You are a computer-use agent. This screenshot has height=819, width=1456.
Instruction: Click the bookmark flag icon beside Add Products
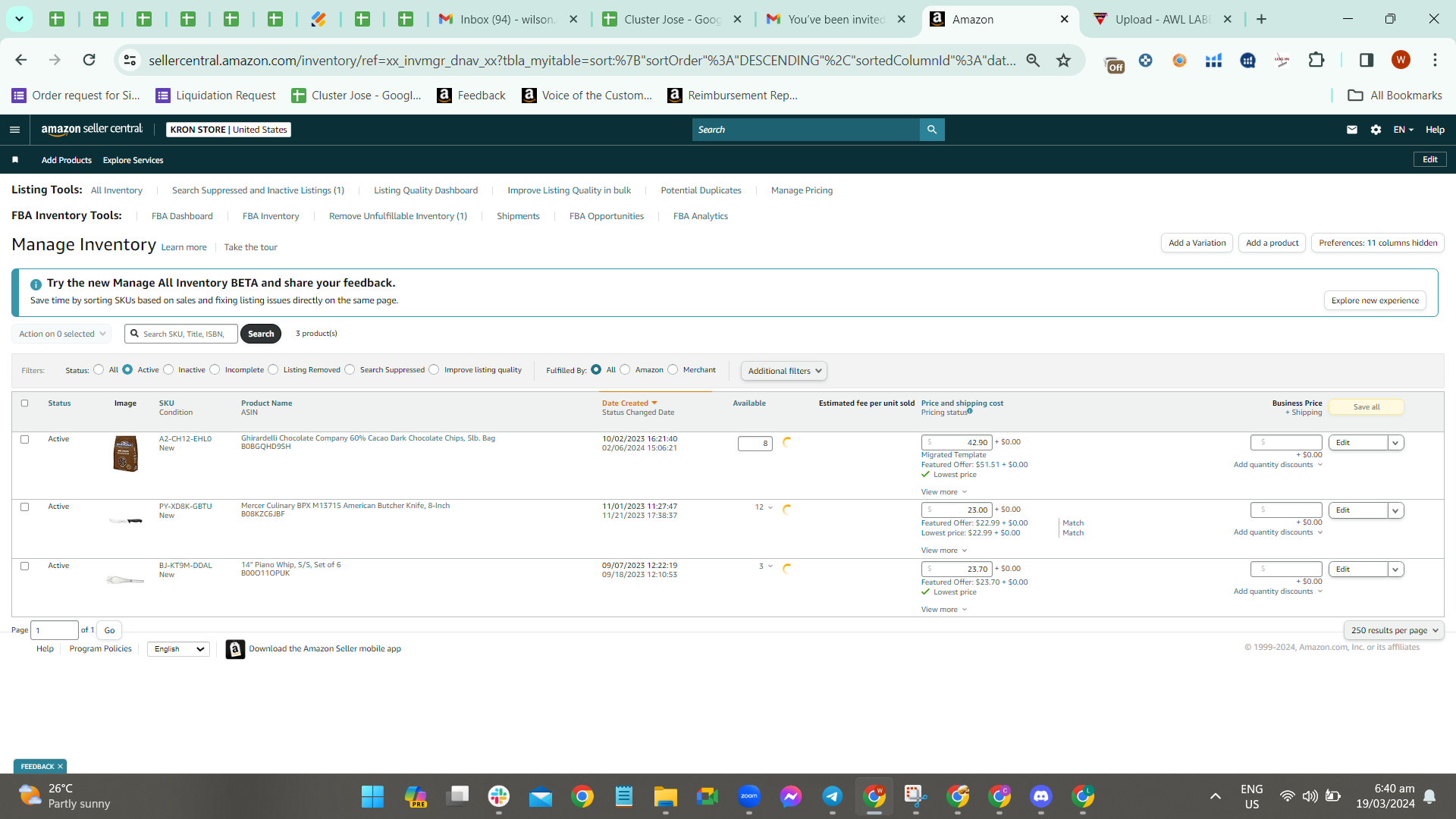point(15,160)
